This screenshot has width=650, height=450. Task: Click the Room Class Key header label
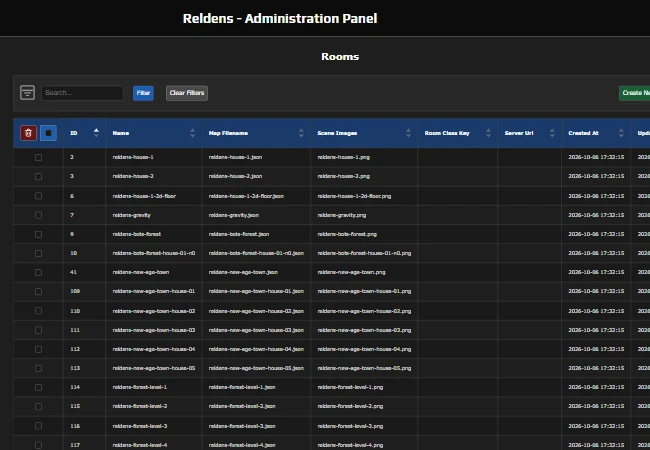coord(447,133)
